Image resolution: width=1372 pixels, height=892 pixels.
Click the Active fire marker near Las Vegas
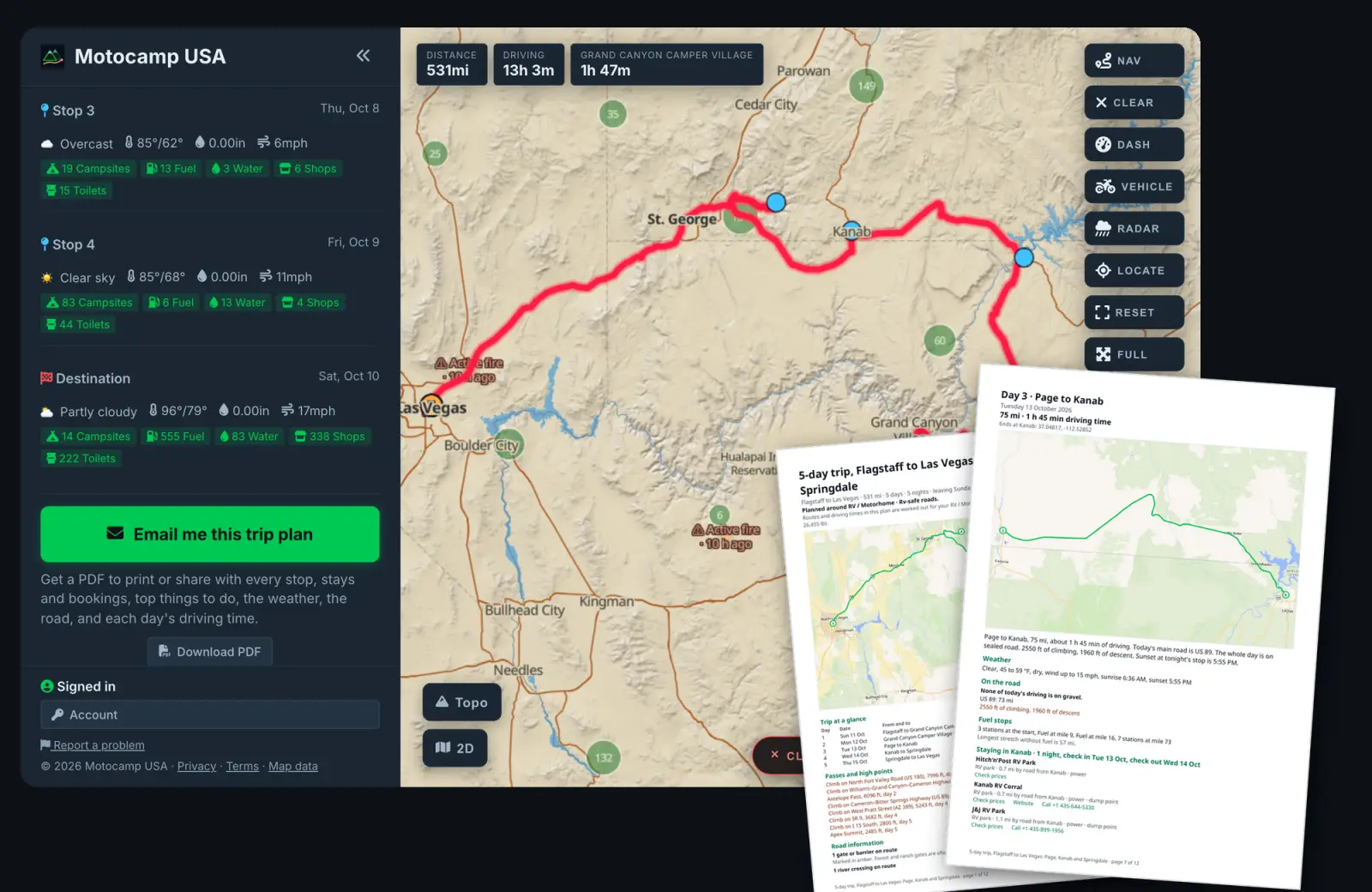(x=470, y=370)
